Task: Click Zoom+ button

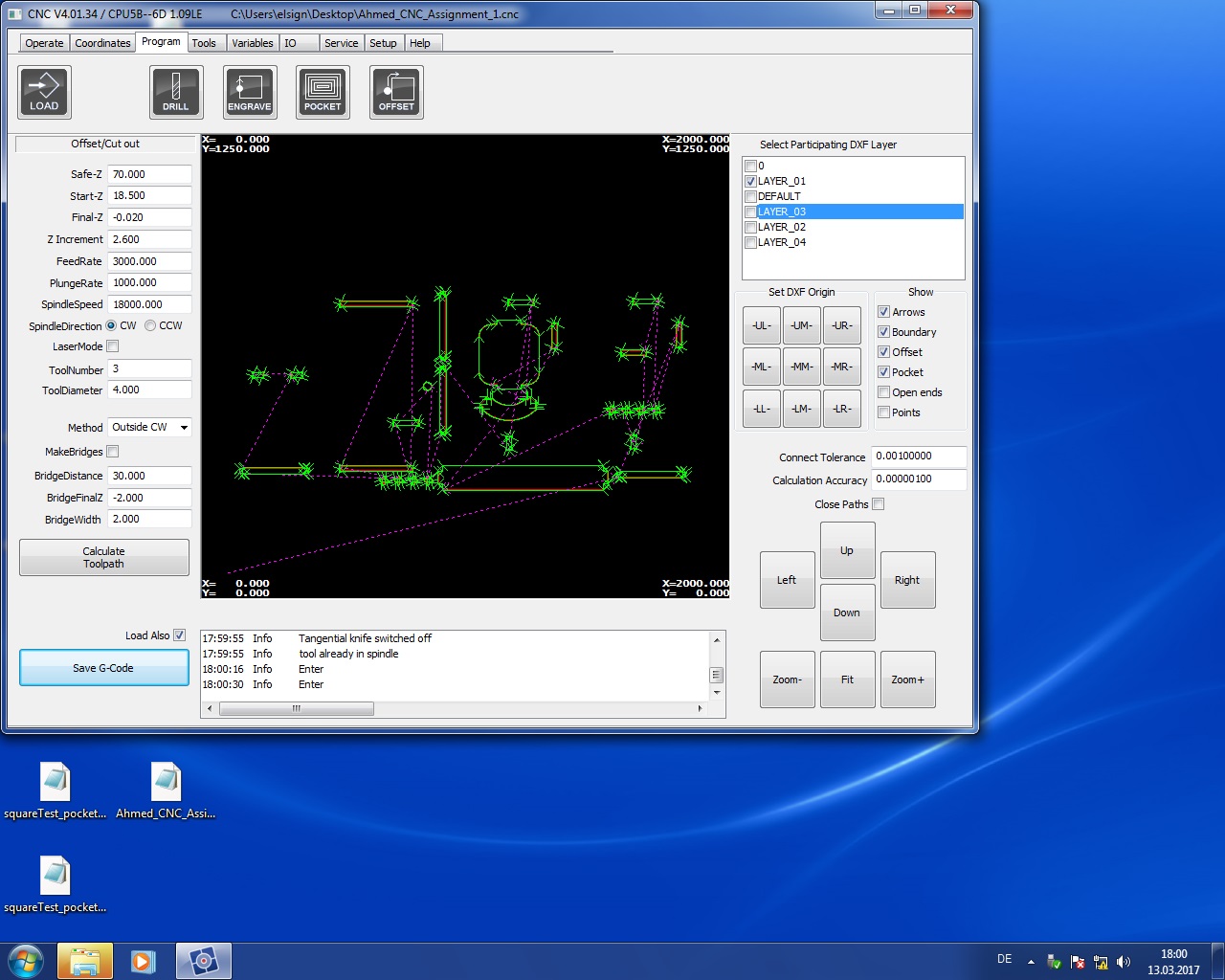Action: (x=907, y=679)
